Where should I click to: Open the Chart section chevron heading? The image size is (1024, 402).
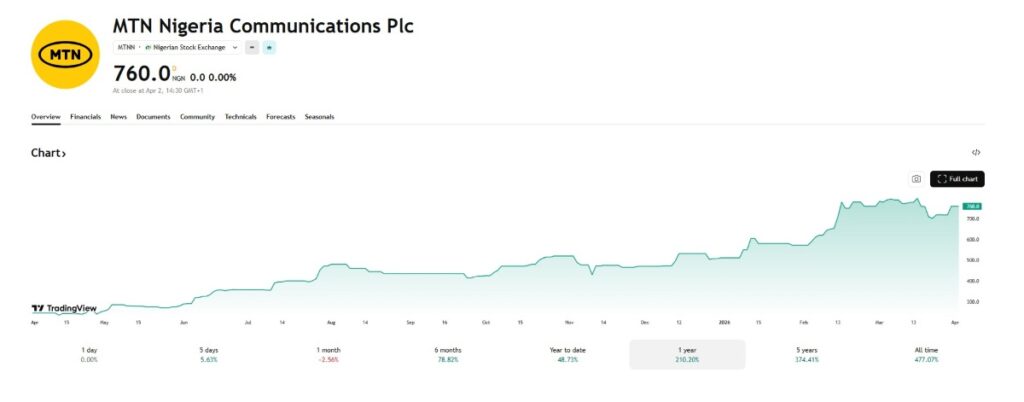(49, 153)
